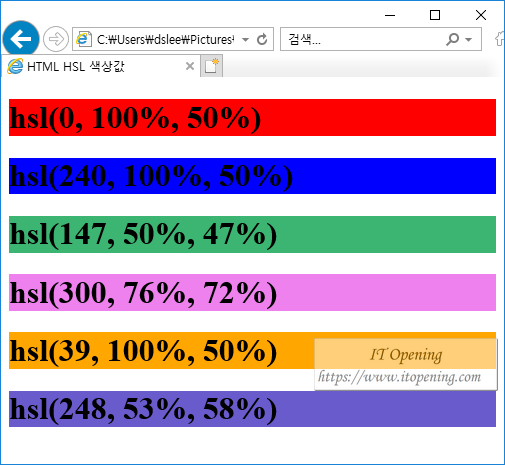
Task: Open the search provider dropdown arrow
Action: pos(468,40)
